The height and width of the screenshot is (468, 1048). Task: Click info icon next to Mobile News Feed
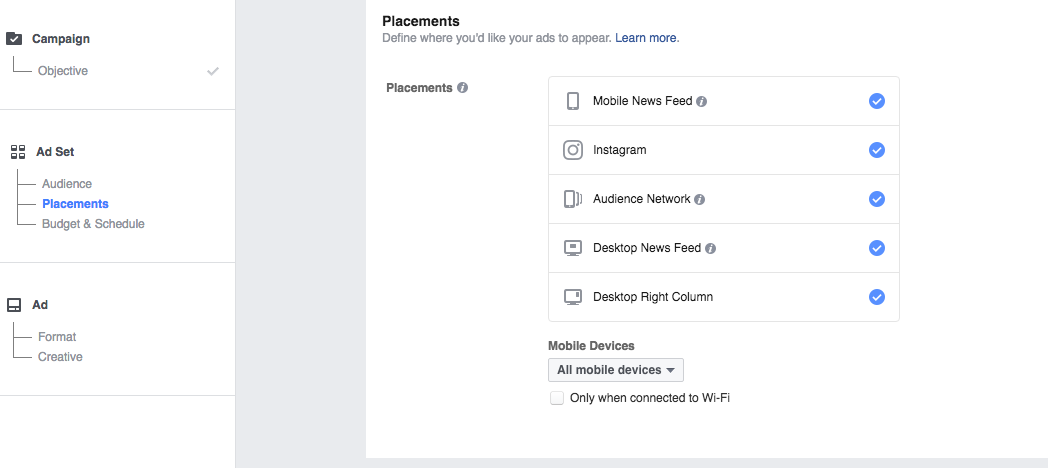(702, 102)
